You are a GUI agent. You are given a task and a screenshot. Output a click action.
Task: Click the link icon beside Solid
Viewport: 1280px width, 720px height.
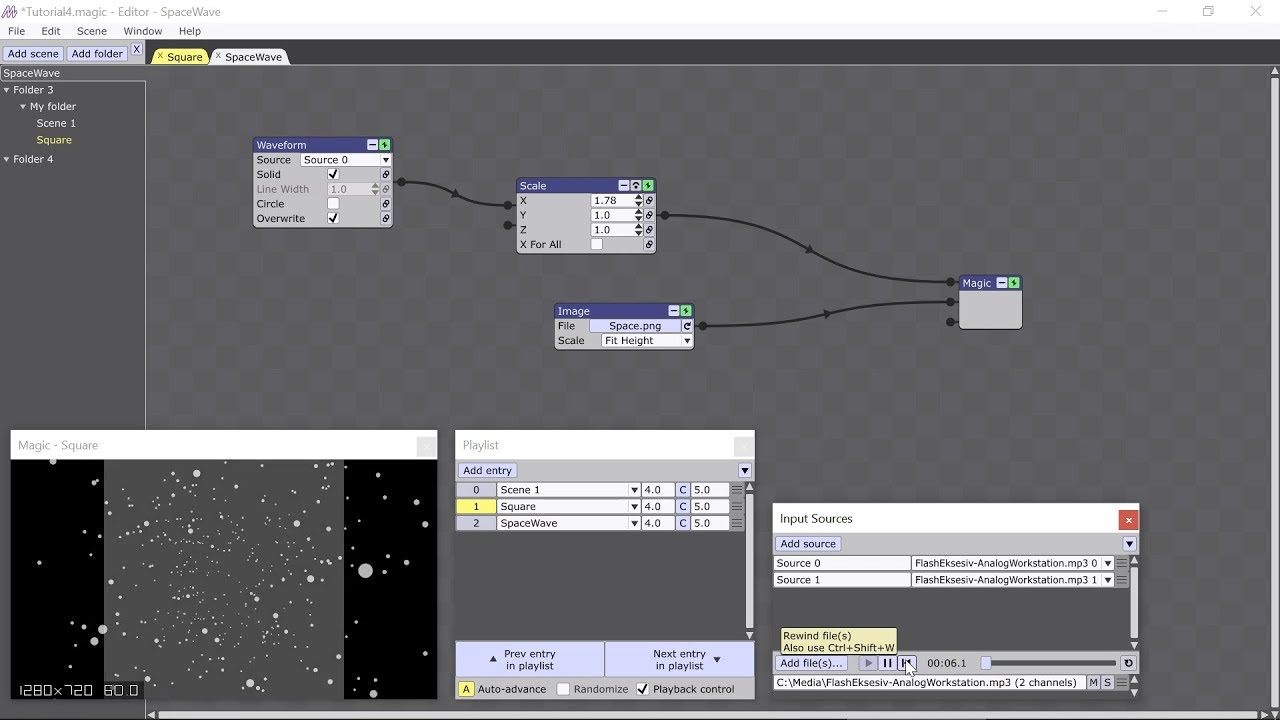385,174
